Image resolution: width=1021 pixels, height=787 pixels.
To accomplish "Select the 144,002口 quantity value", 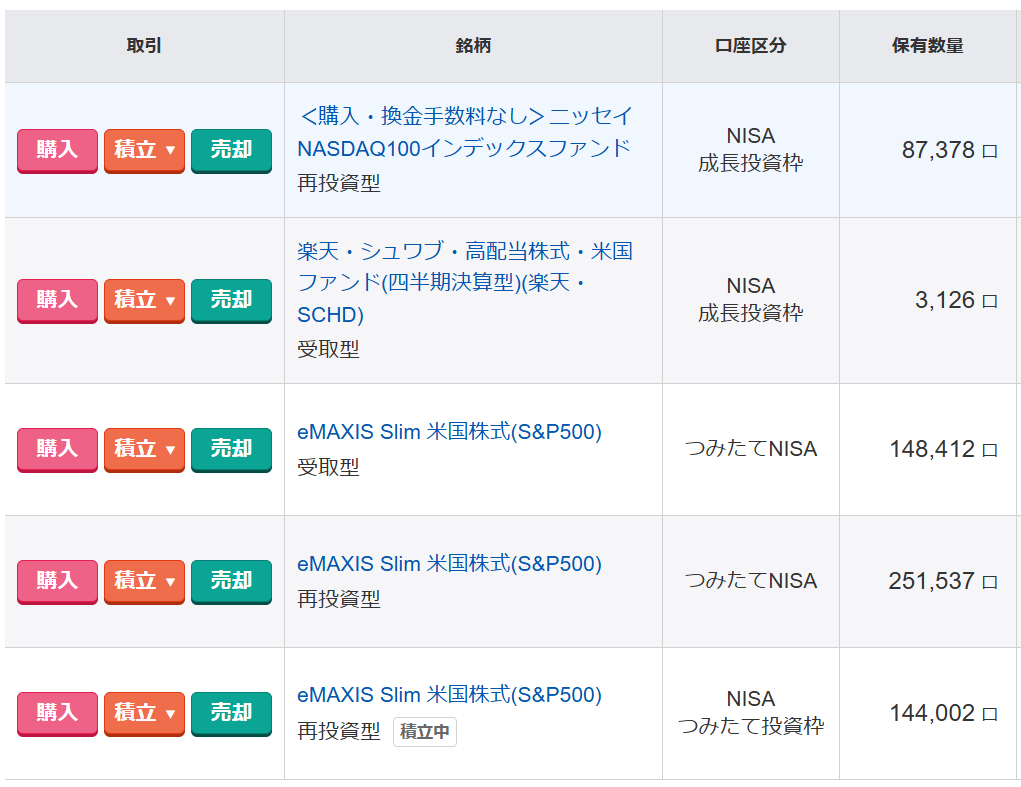I will coord(944,713).
